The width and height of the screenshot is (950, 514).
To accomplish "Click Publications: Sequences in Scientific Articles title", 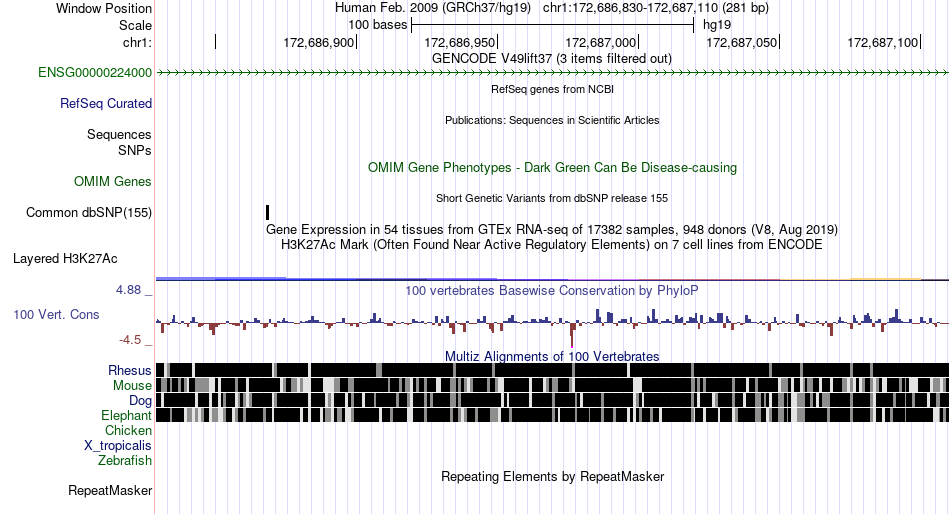I will coord(552,120).
